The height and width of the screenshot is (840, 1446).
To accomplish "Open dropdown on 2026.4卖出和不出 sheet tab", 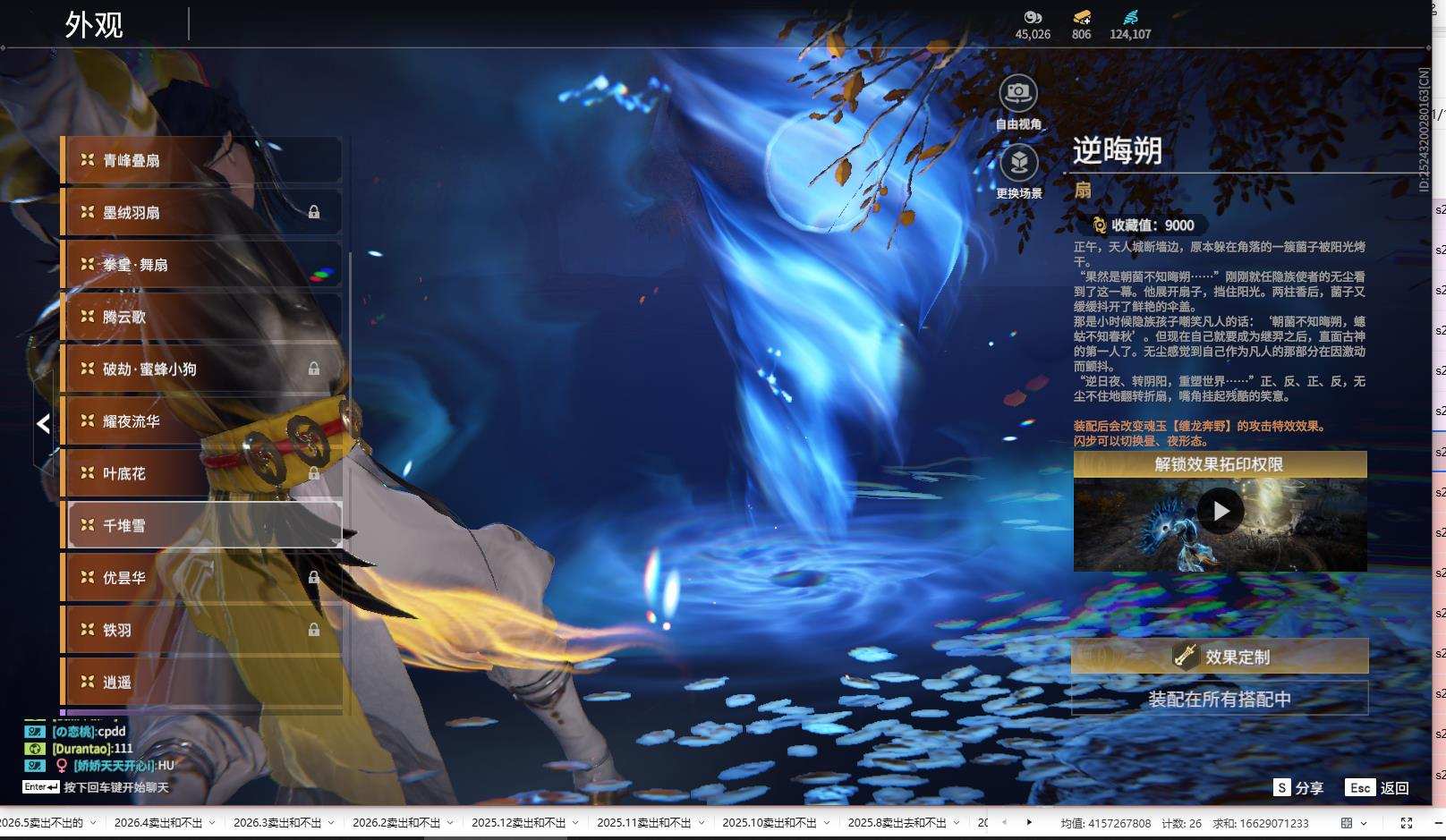I will (x=212, y=823).
